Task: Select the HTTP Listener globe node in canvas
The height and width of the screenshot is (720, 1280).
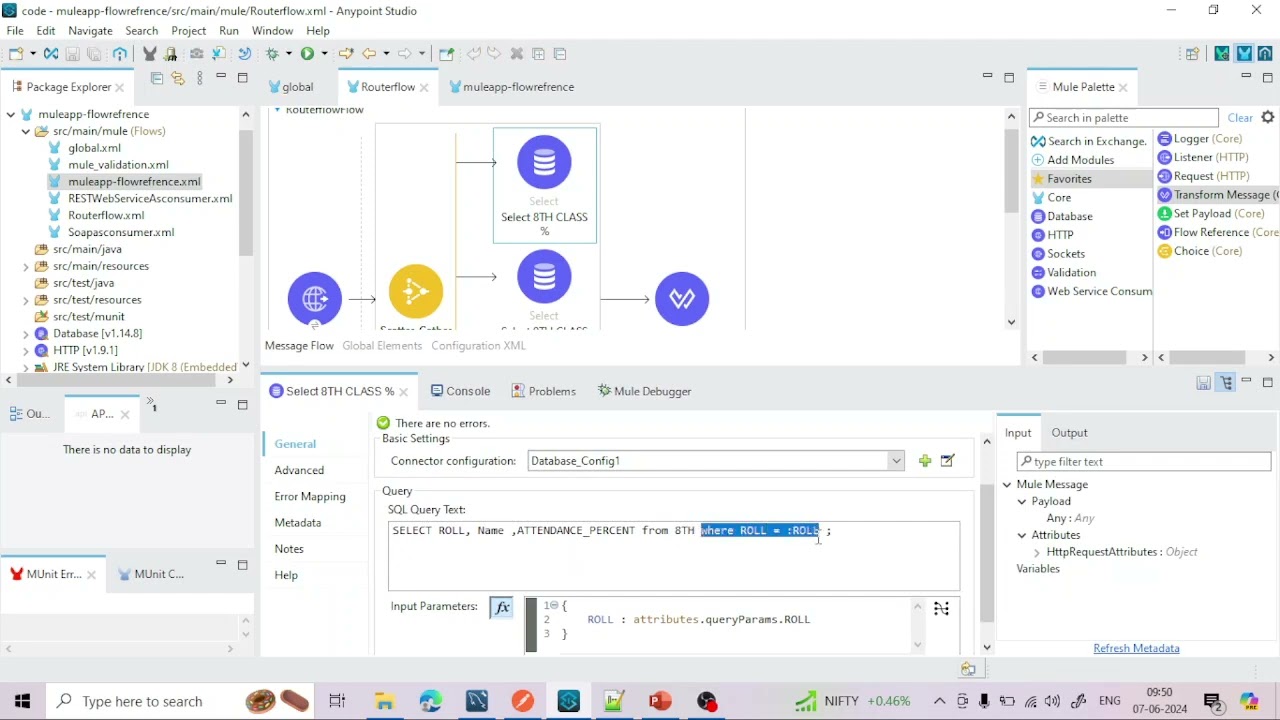Action: [315, 298]
